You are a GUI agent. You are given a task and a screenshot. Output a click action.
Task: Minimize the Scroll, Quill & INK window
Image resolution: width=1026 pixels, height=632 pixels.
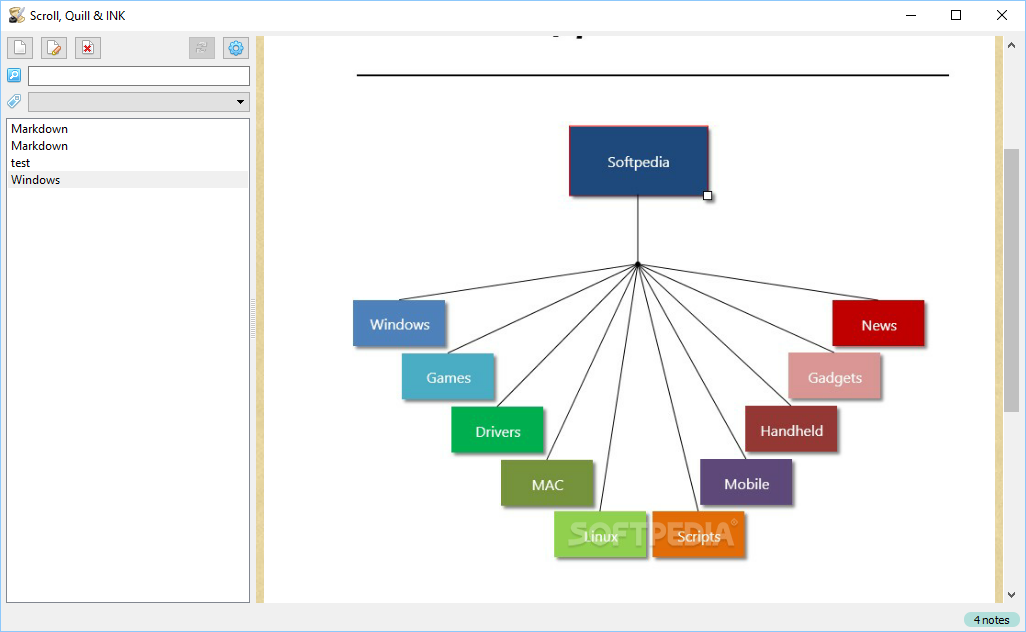click(x=911, y=15)
